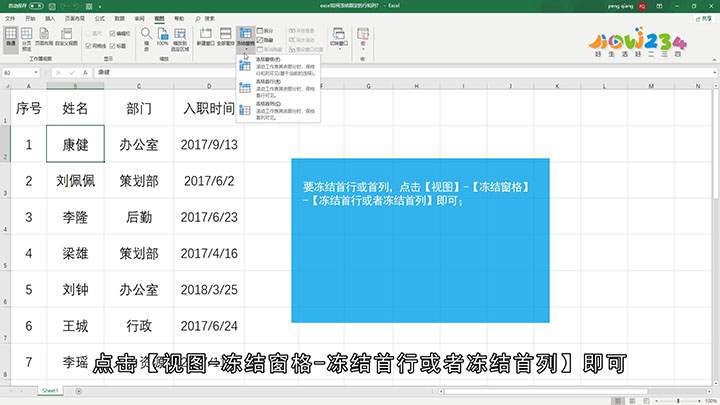Click horizontal scrollbar left arrow
The image size is (720, 405).
pyautogui.click(x=441, y=391)
